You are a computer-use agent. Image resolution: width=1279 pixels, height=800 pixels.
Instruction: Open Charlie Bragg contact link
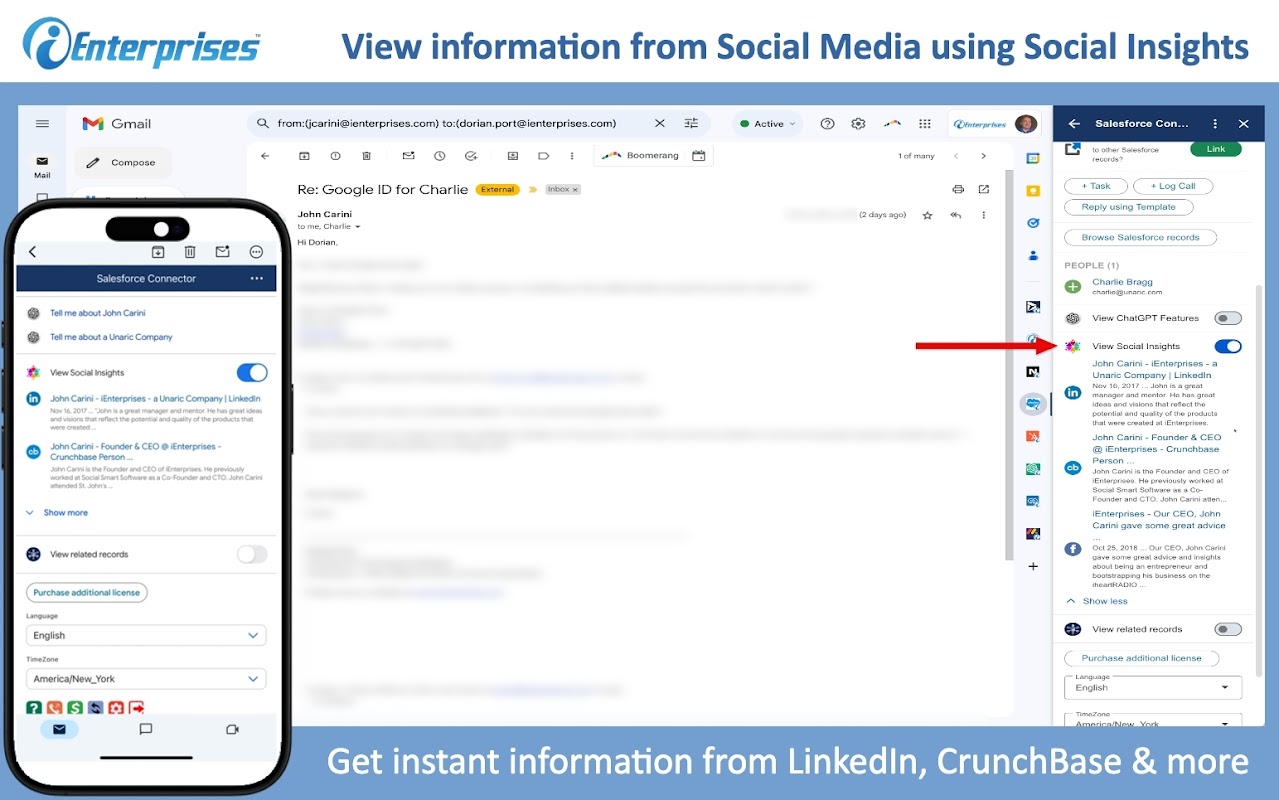[1122, 282]
